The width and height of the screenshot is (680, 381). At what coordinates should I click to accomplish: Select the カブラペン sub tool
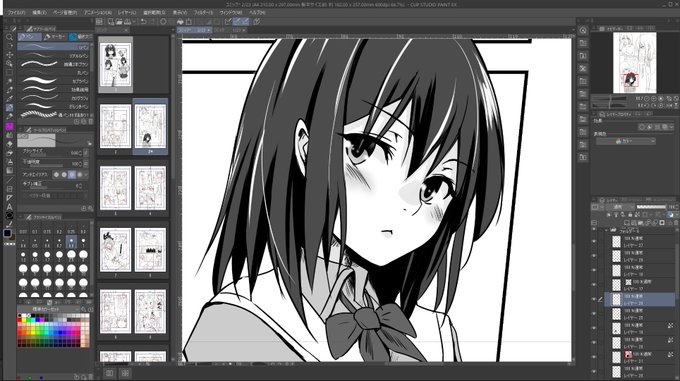[54, 81]
